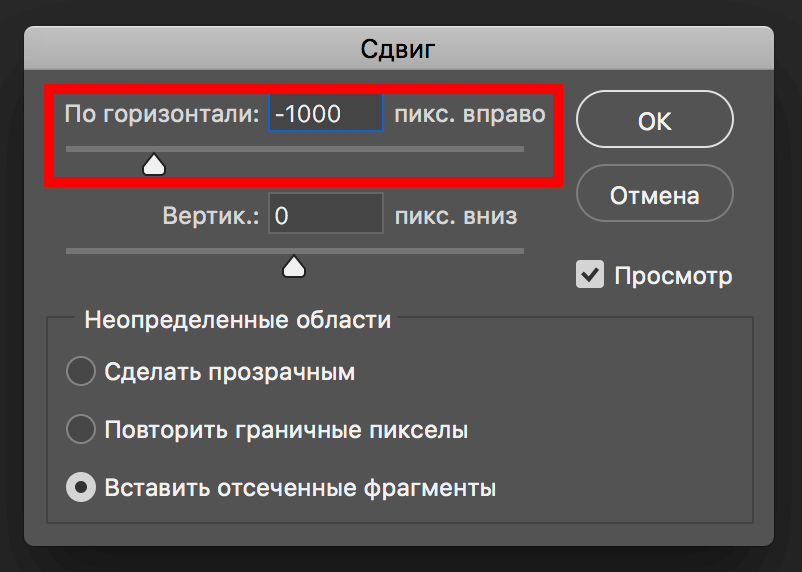Click the Сдвиг dialog title bar

click(398, 49)
